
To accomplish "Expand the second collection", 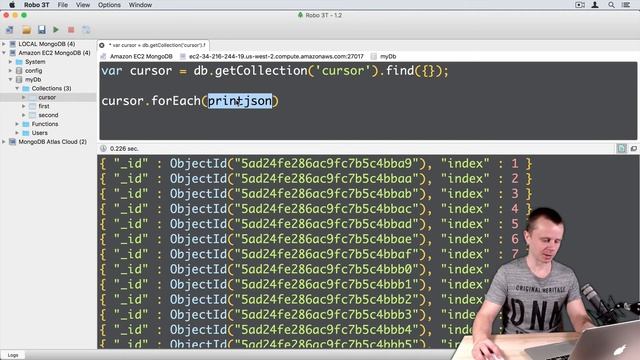I will pyautogui.click(x=24, y=115).
